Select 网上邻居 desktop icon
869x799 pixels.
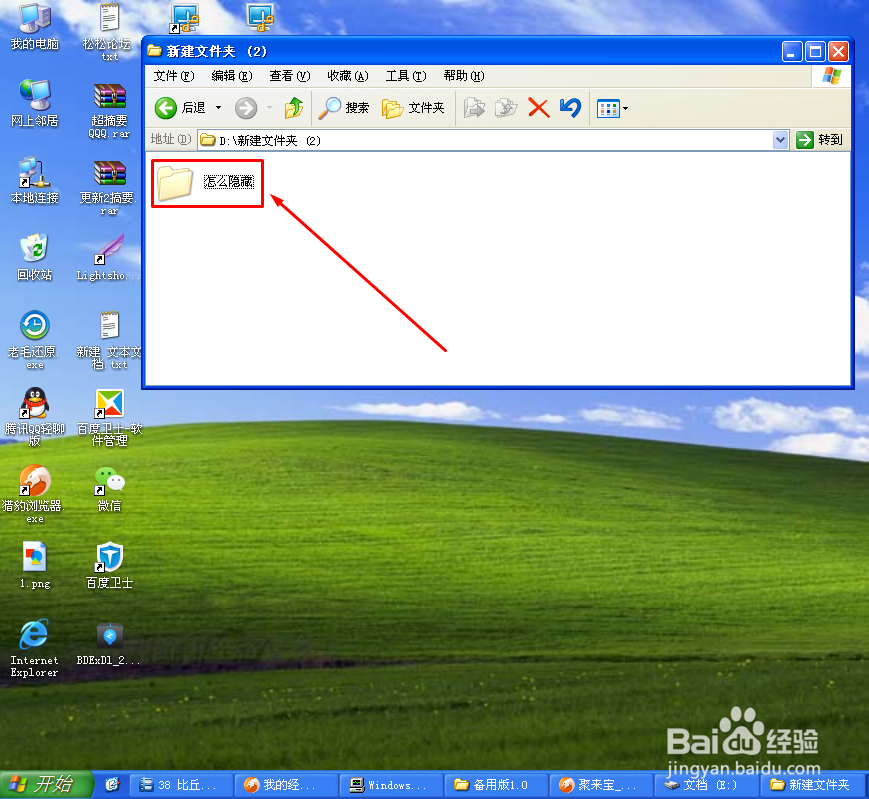[x=35, y=103]
